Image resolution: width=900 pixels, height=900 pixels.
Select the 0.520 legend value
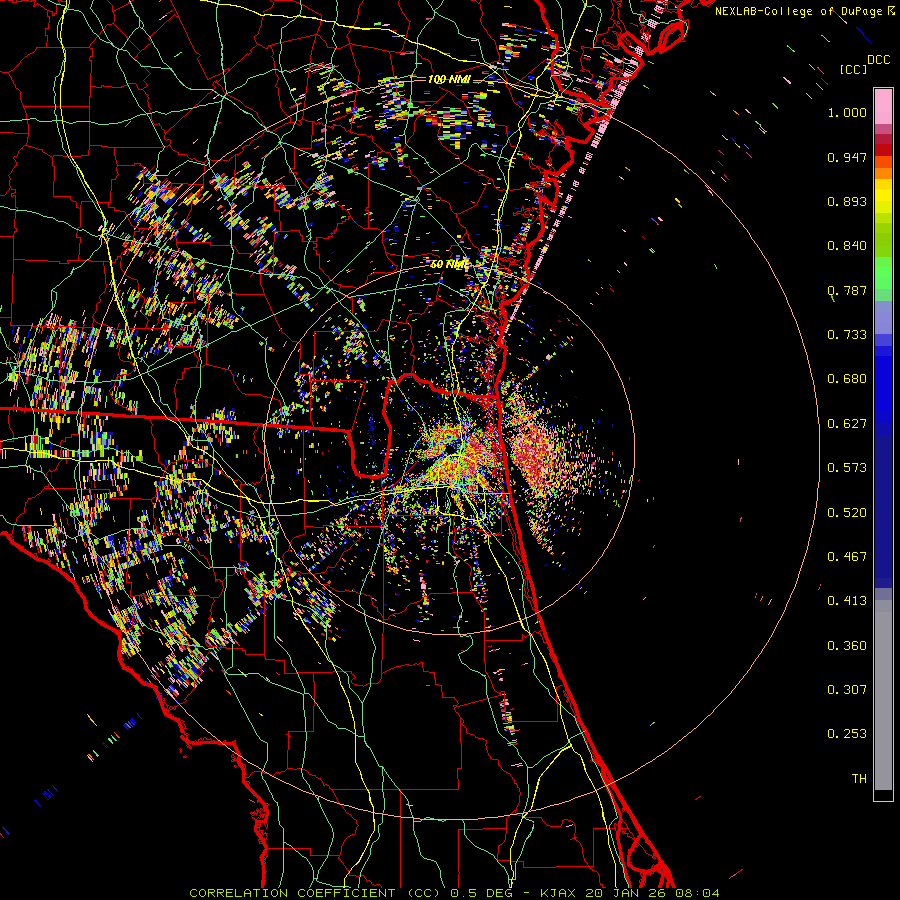click(847, 513)
